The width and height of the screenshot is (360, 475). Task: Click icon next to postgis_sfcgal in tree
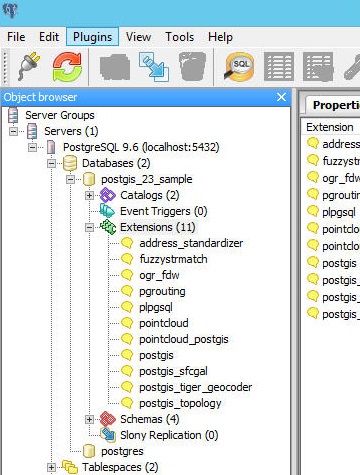[127, 371]
